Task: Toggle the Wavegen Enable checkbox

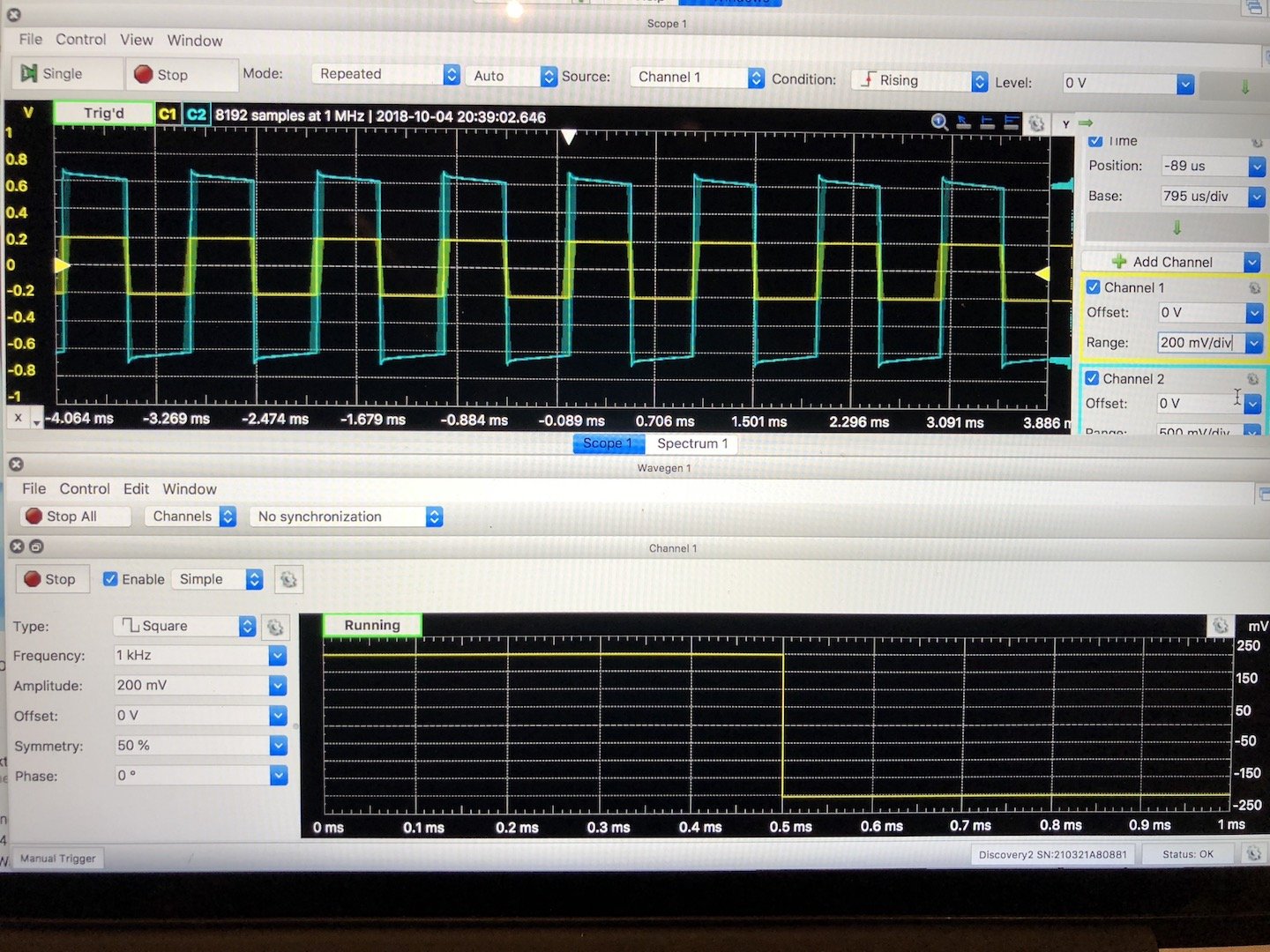Action: click(110, 579)
